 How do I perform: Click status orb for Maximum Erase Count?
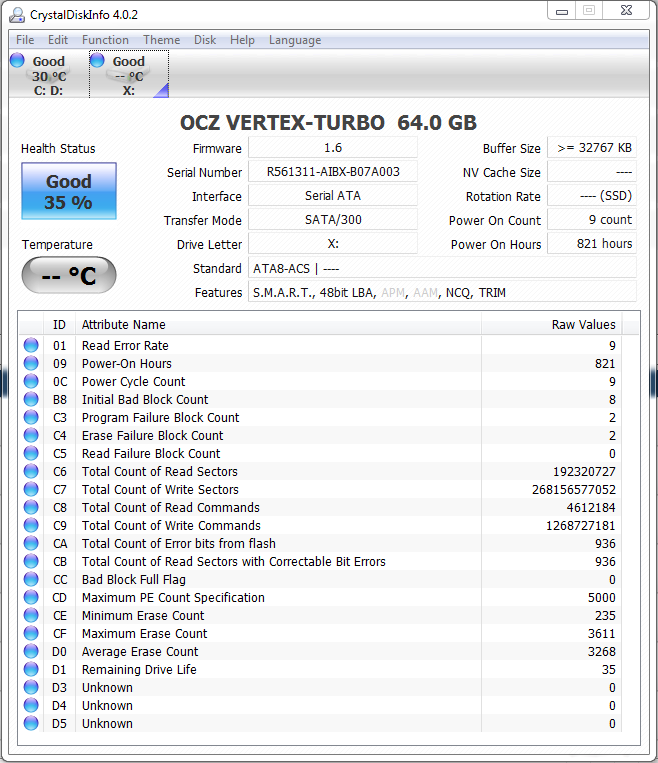point(31,633)
